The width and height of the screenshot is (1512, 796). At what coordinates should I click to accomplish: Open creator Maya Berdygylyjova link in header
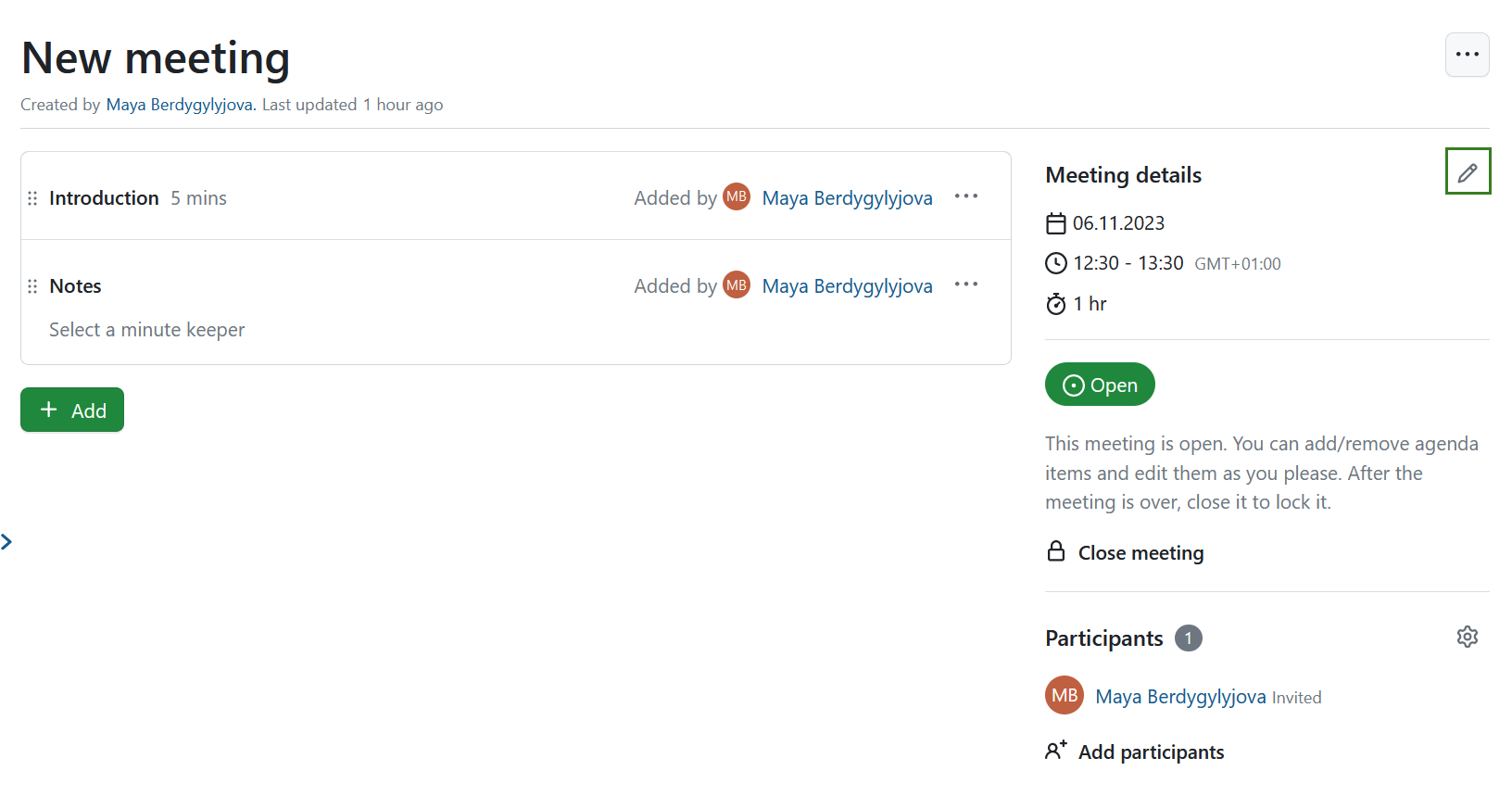(x=180, y=105)
